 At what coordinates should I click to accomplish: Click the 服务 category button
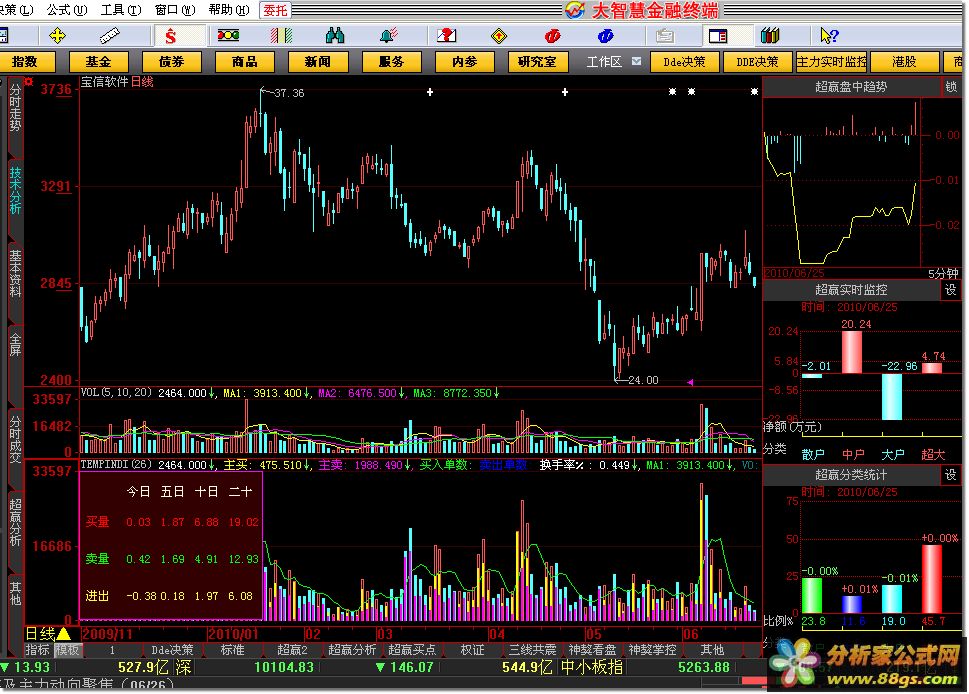[x=391, y=62]
